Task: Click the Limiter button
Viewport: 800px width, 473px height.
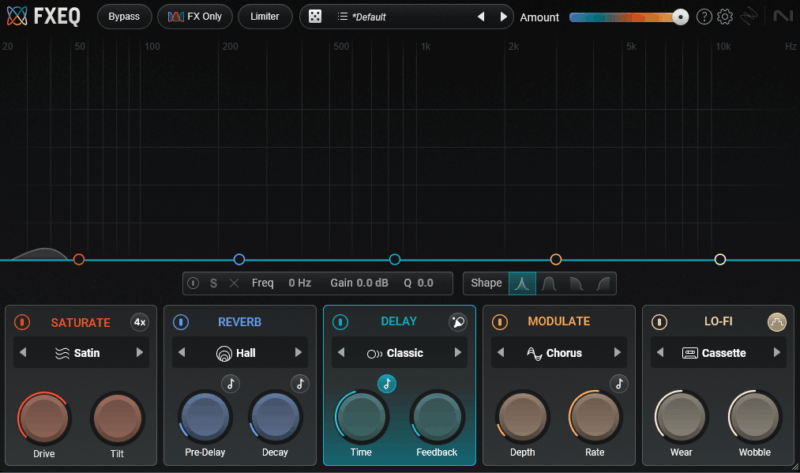Action: tap(265, 17)
